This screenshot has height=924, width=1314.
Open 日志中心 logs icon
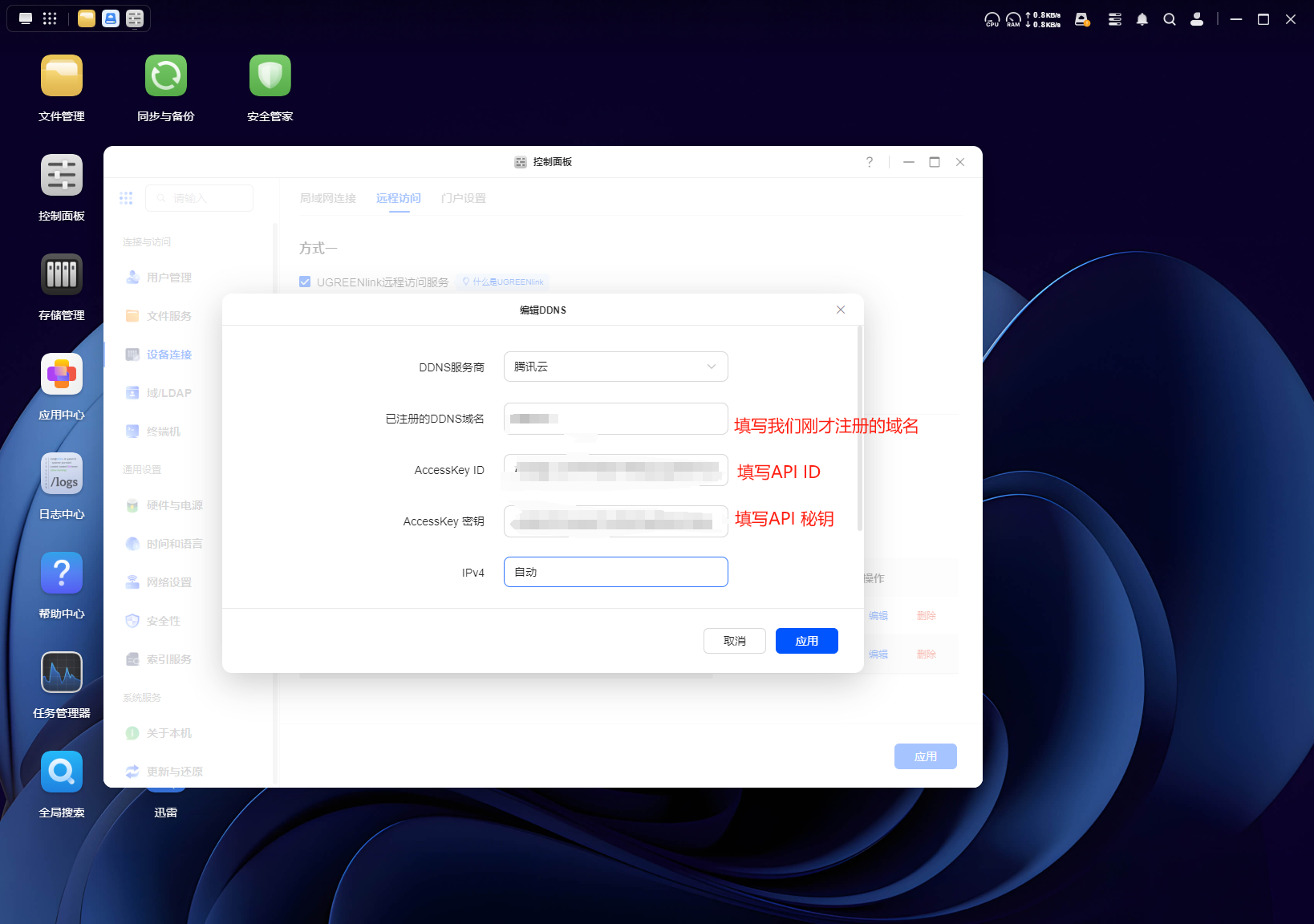pos(62,474)
